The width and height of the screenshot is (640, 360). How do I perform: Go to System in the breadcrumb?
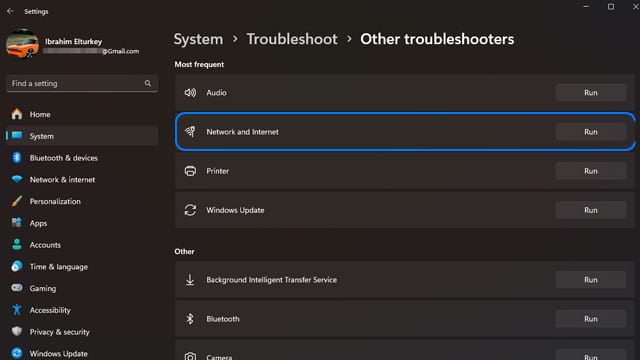(x=198, y=40)
